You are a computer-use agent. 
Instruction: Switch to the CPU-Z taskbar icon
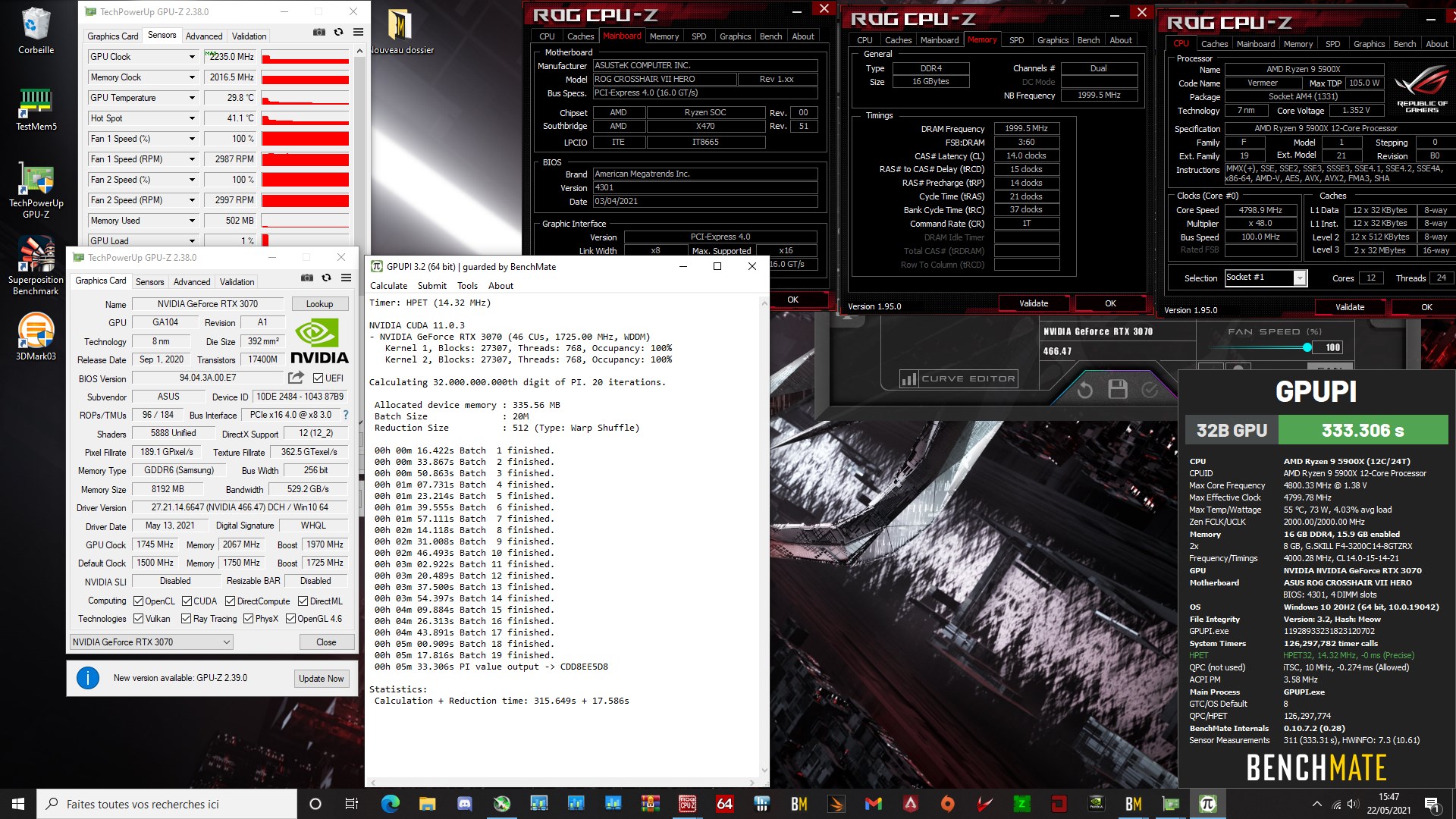[687, 804]
